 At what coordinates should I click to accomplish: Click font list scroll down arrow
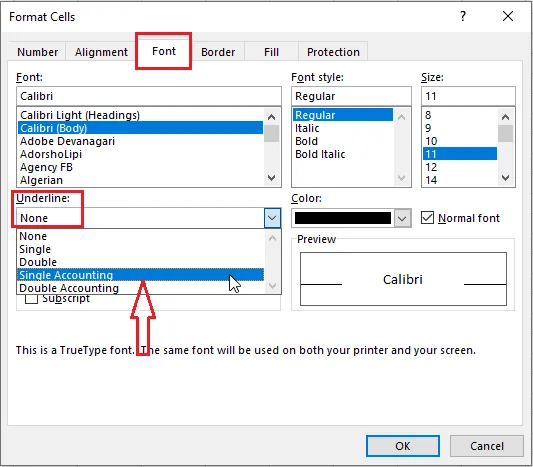tap(271, 177)
